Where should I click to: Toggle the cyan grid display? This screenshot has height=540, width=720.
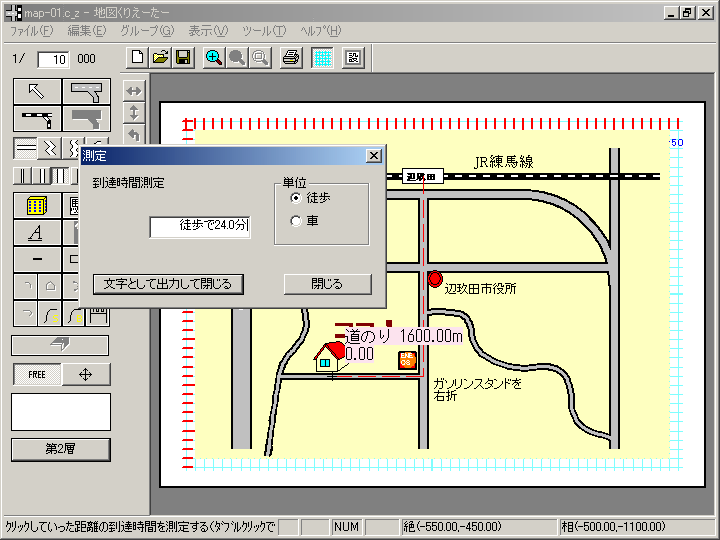[322, 58]
